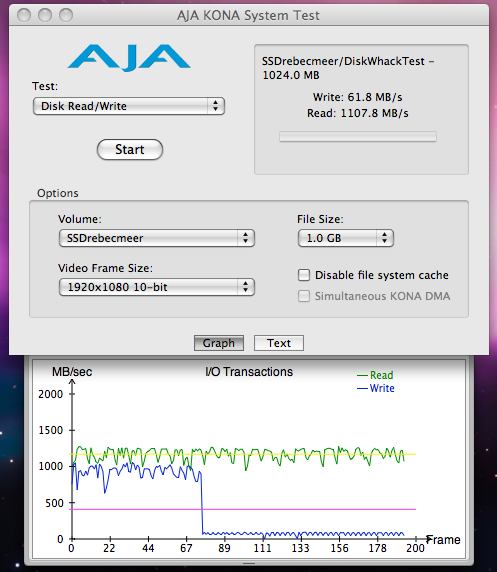Click the blue Write legend entry
The width and height of the screenshot is (497, 572).
pos(375,388)
